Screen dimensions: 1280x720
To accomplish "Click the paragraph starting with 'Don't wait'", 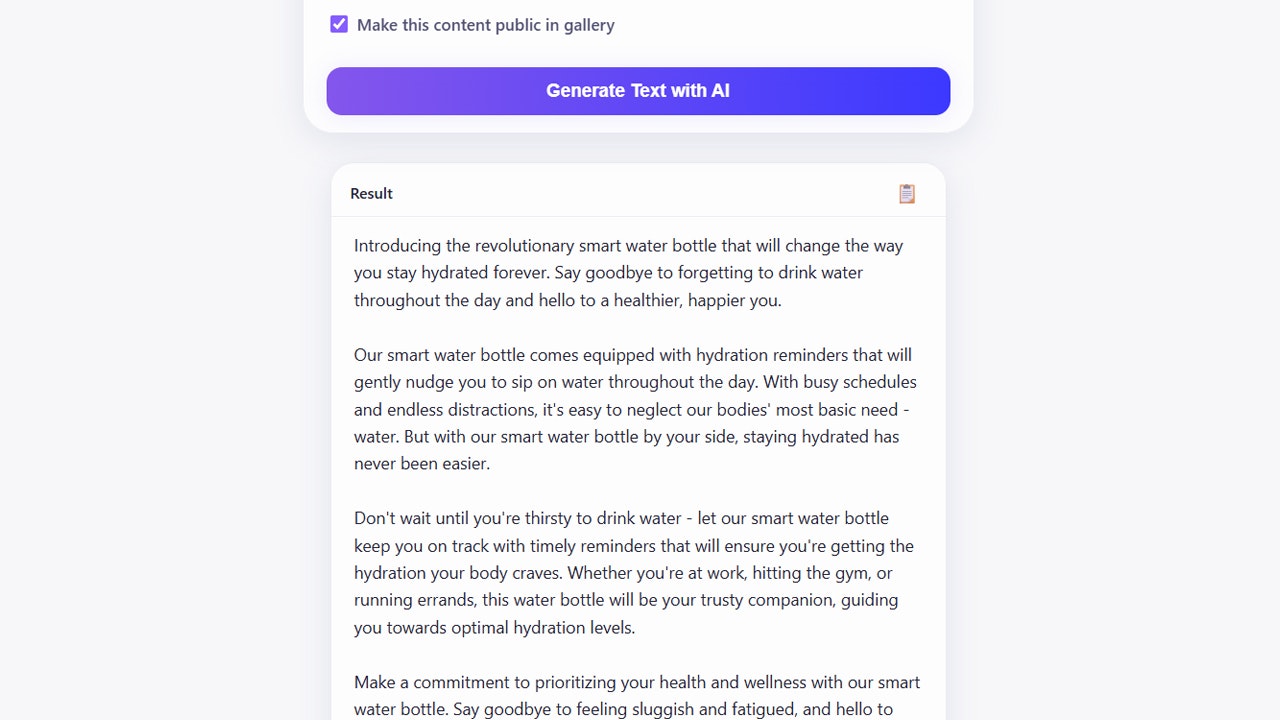I will point(634,572).
